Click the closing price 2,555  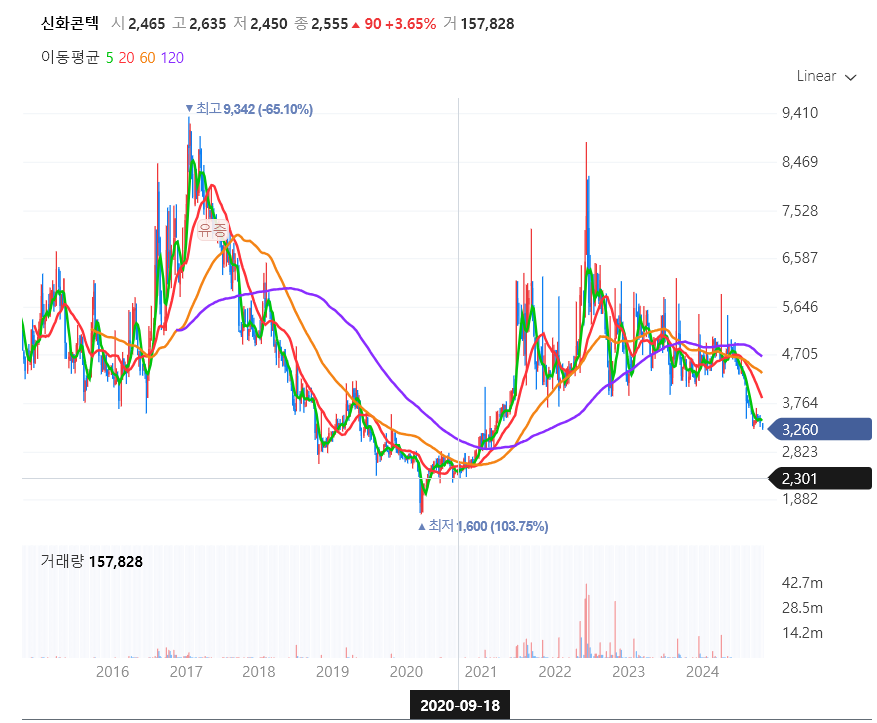click(x=329, y=24)
